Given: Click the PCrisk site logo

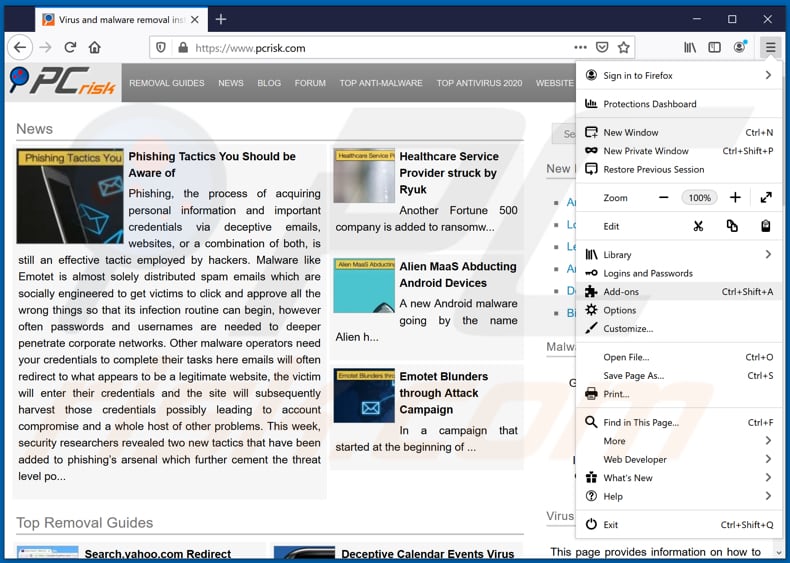Looking at the screenshot, I should (x=63, y=82).
